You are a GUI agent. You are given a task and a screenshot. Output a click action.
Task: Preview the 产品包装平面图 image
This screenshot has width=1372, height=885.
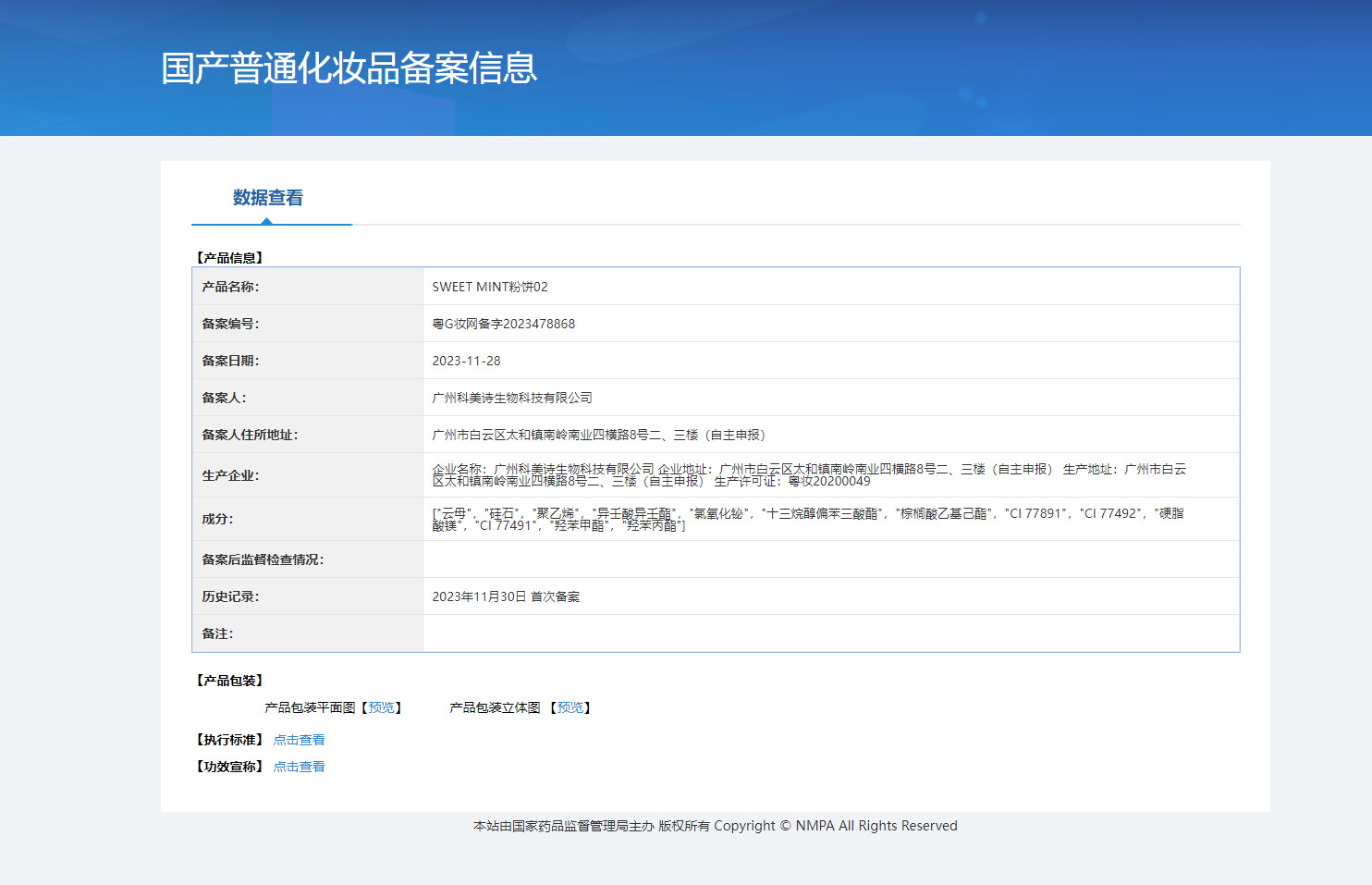(x=382, y=707)
